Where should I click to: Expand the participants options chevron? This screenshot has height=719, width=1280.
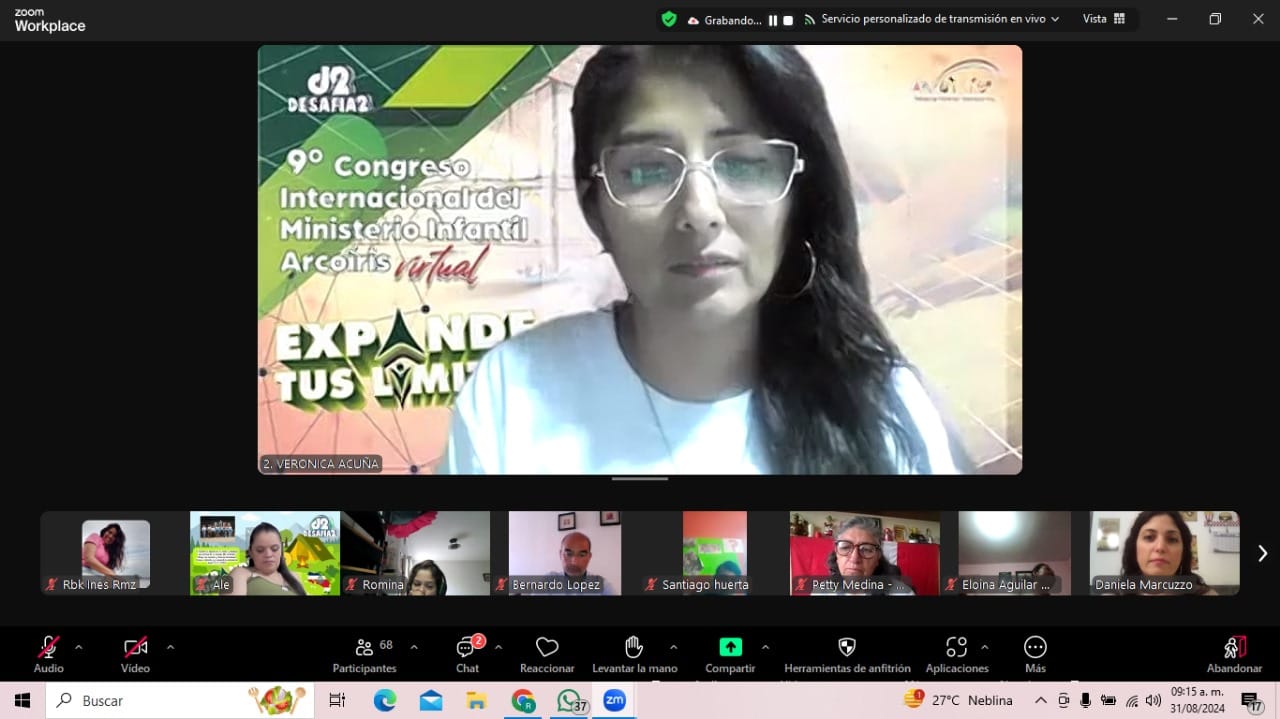414,647
